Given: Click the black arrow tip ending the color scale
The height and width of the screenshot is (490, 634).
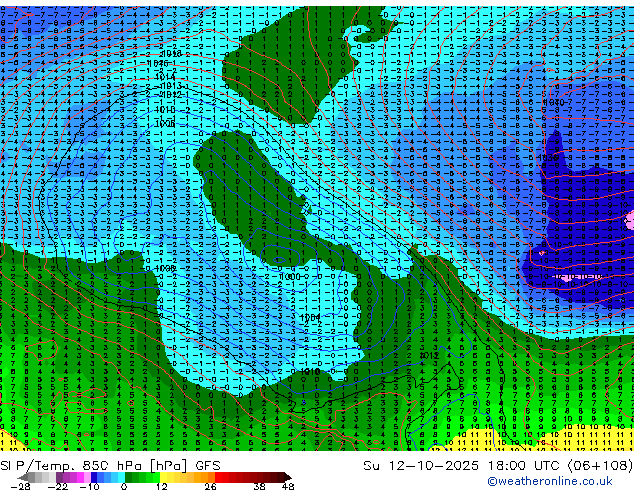Looking at the screenshot, I should click(x=288, y=477).
